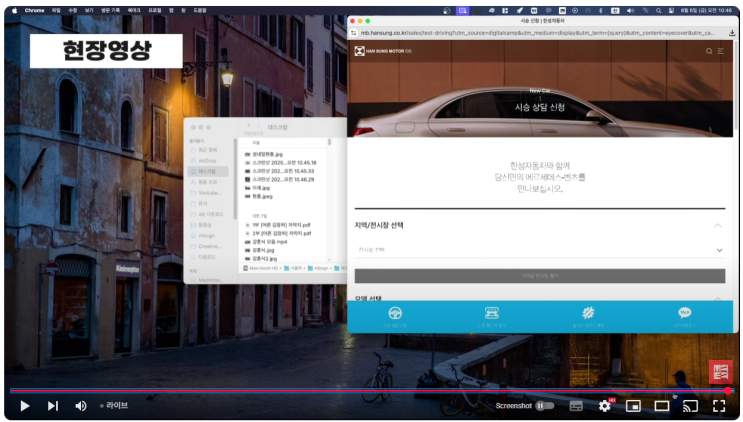
Task: Click the mbcgn folder in the Finder path bar
Action: click(x=318, y=269)
